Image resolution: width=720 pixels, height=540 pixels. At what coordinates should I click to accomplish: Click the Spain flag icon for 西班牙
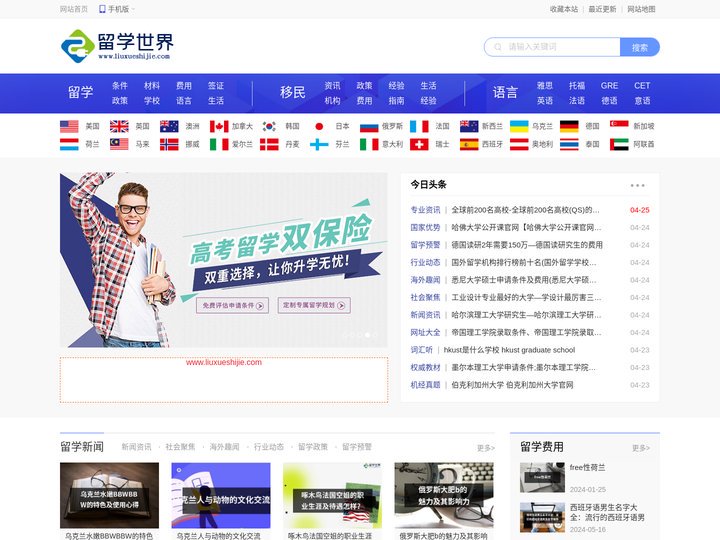(x=469, y=144)
